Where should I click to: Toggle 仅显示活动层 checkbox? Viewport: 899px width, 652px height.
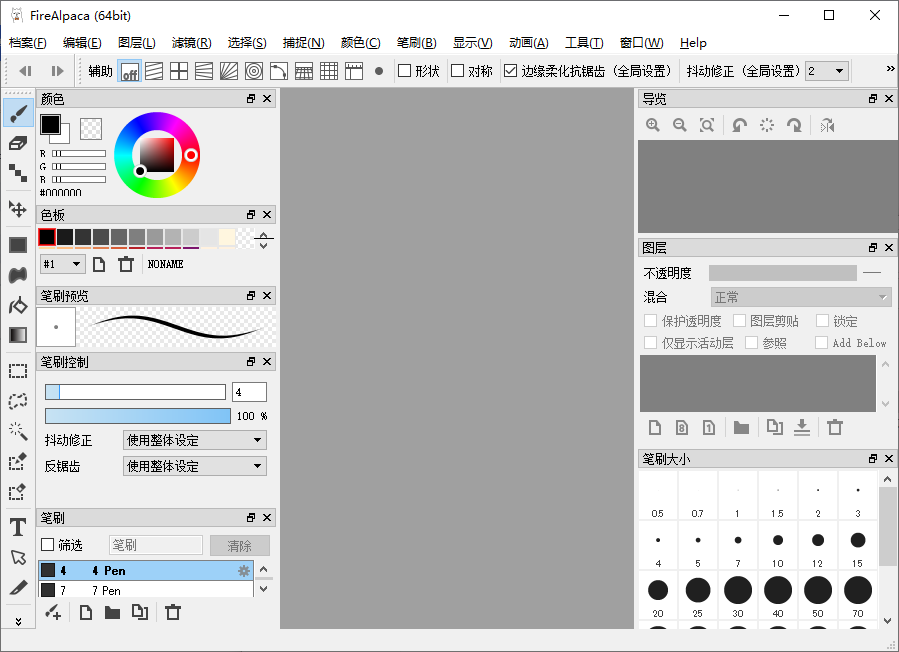tap(650, 342)
